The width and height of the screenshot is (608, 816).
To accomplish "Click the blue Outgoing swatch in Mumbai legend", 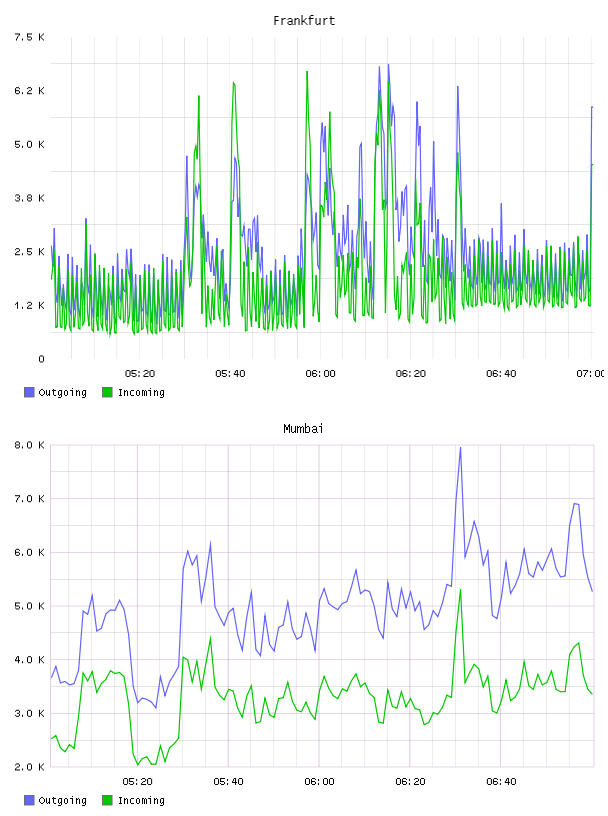I will (x=29, y=800).
